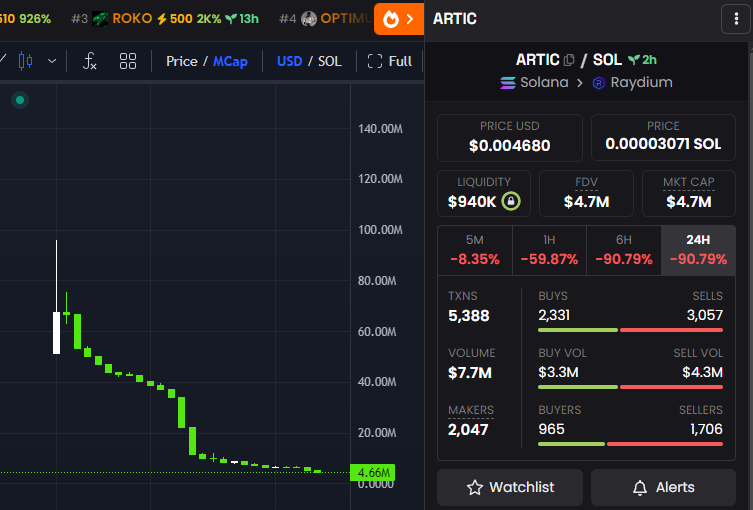753x510 pixels.
Task: Click the TXNS 5,388 value
Action: click(469, 316)
